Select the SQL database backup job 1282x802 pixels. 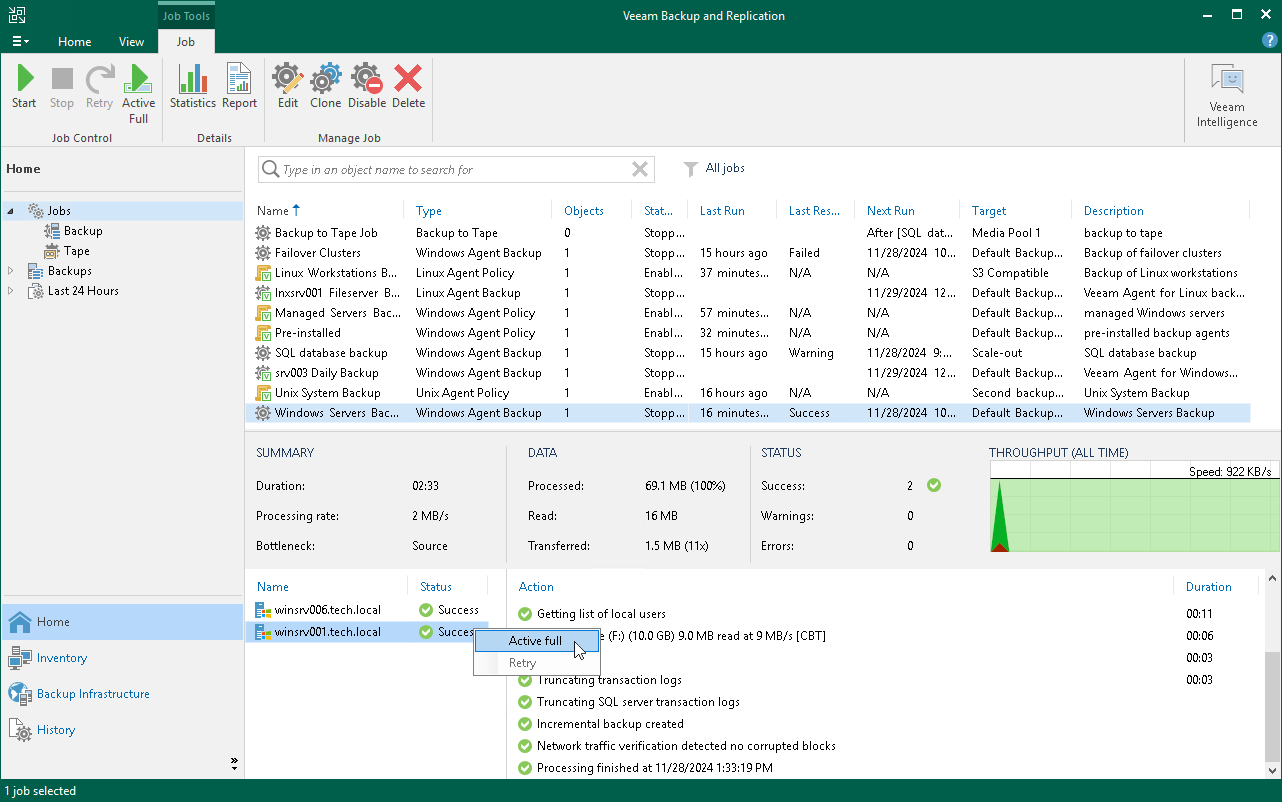coord(748,353)
